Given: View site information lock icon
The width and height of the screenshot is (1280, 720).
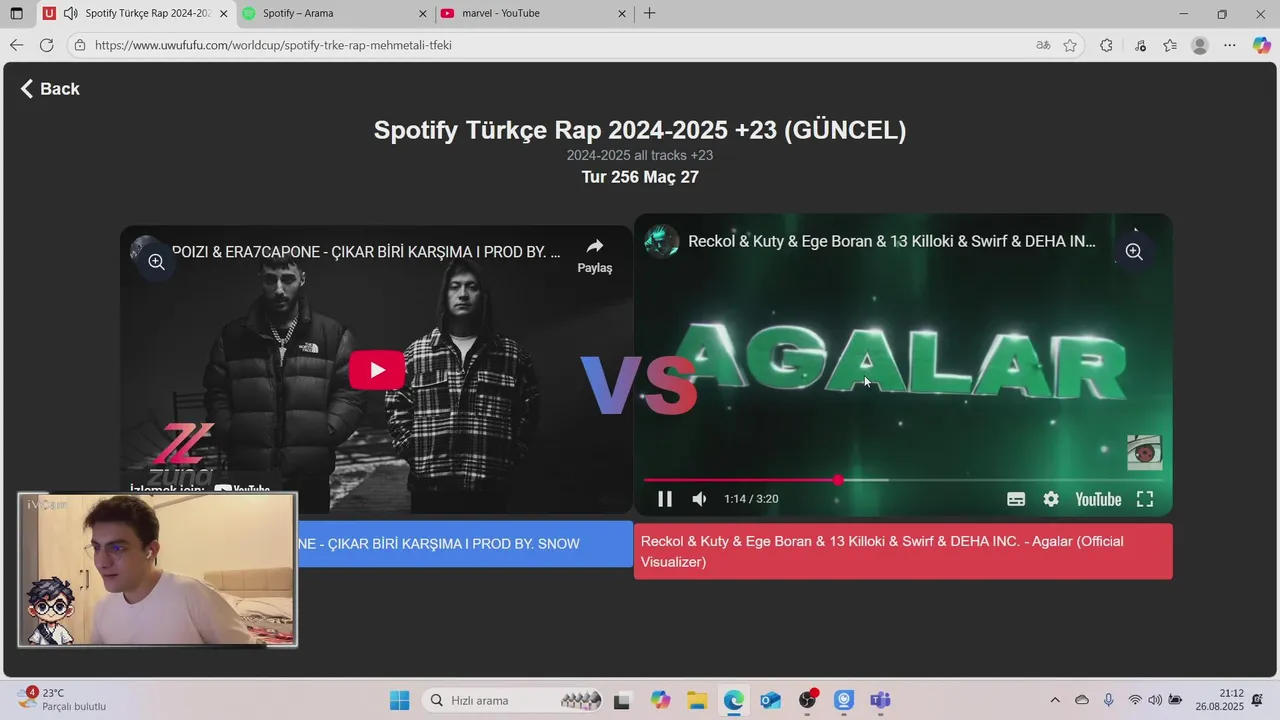Looking at the screenshot, I should [x=80, y=45].
